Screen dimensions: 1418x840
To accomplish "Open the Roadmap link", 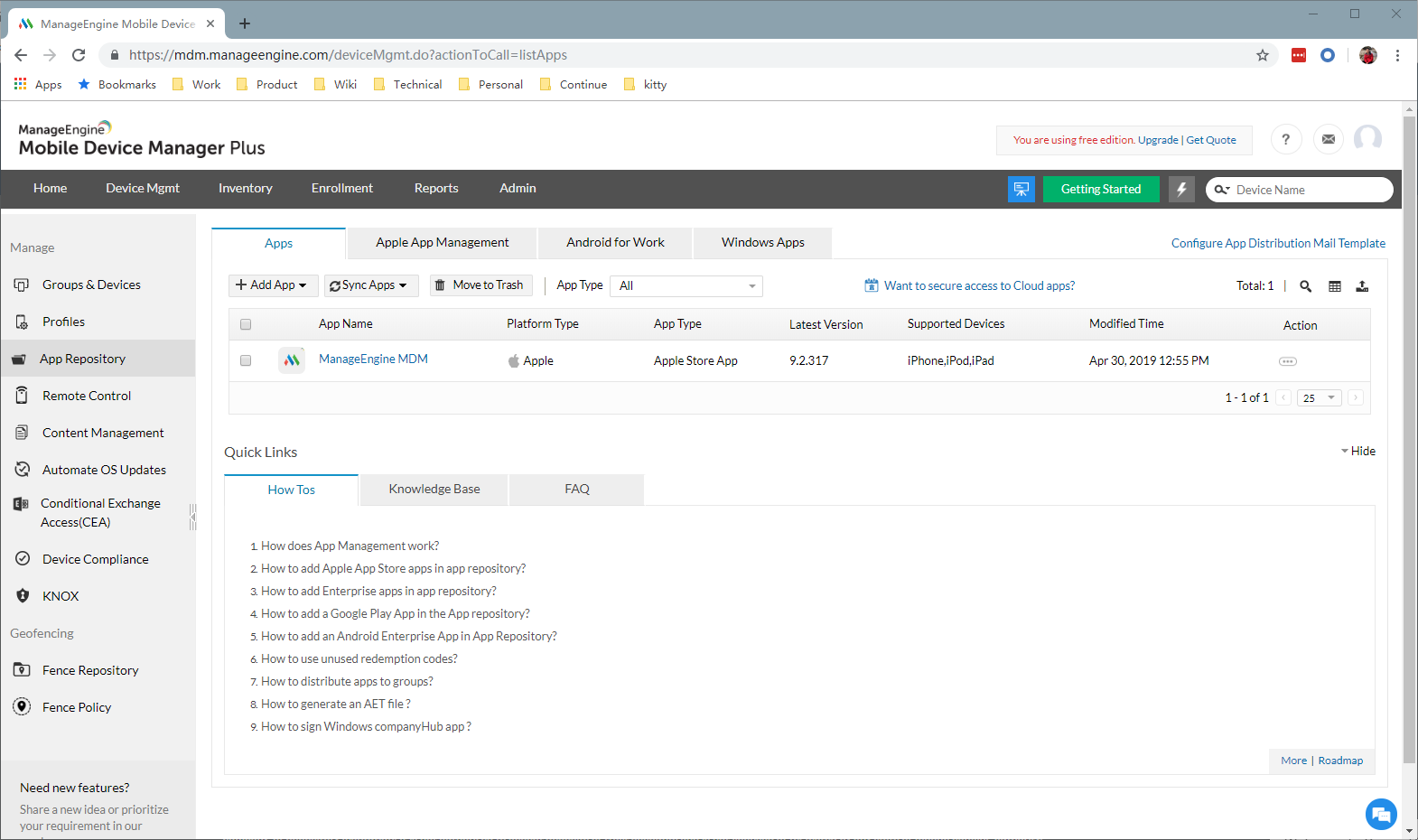I will (x=1340, y=761).
